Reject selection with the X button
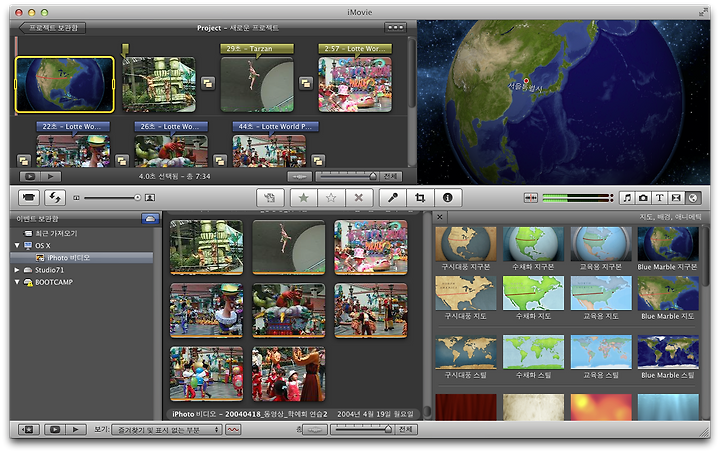This screenshot has width=720, height=453. [359, 197]
